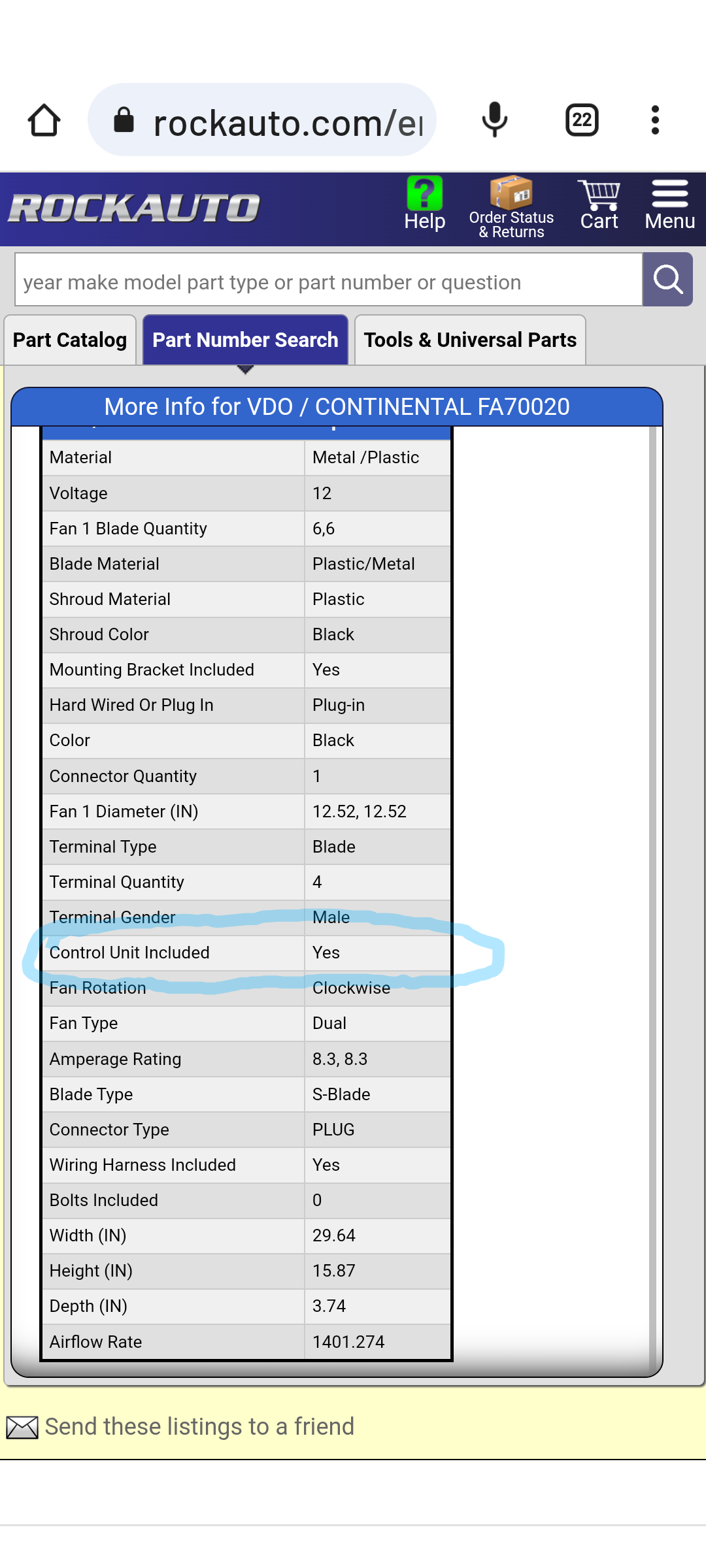Viewport: 706px width, 1568px height.
Task: Select the 'Blade Type' label
Action: tap(91, 1094)
